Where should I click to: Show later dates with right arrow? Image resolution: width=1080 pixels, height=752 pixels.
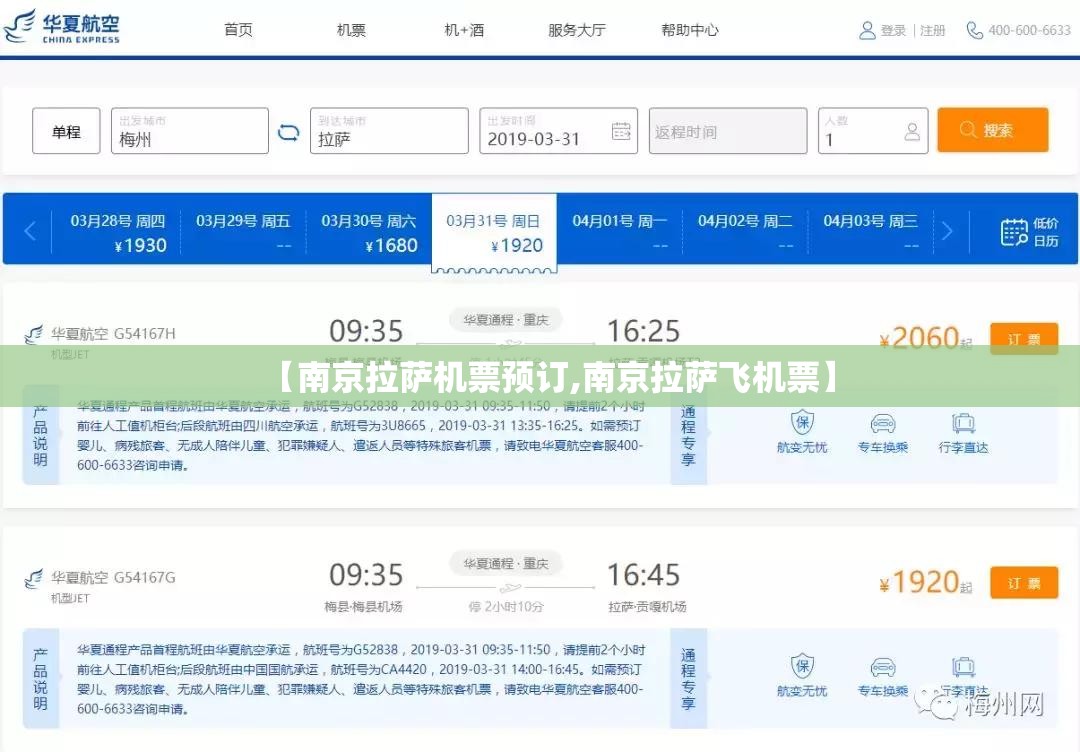point(947,231)
